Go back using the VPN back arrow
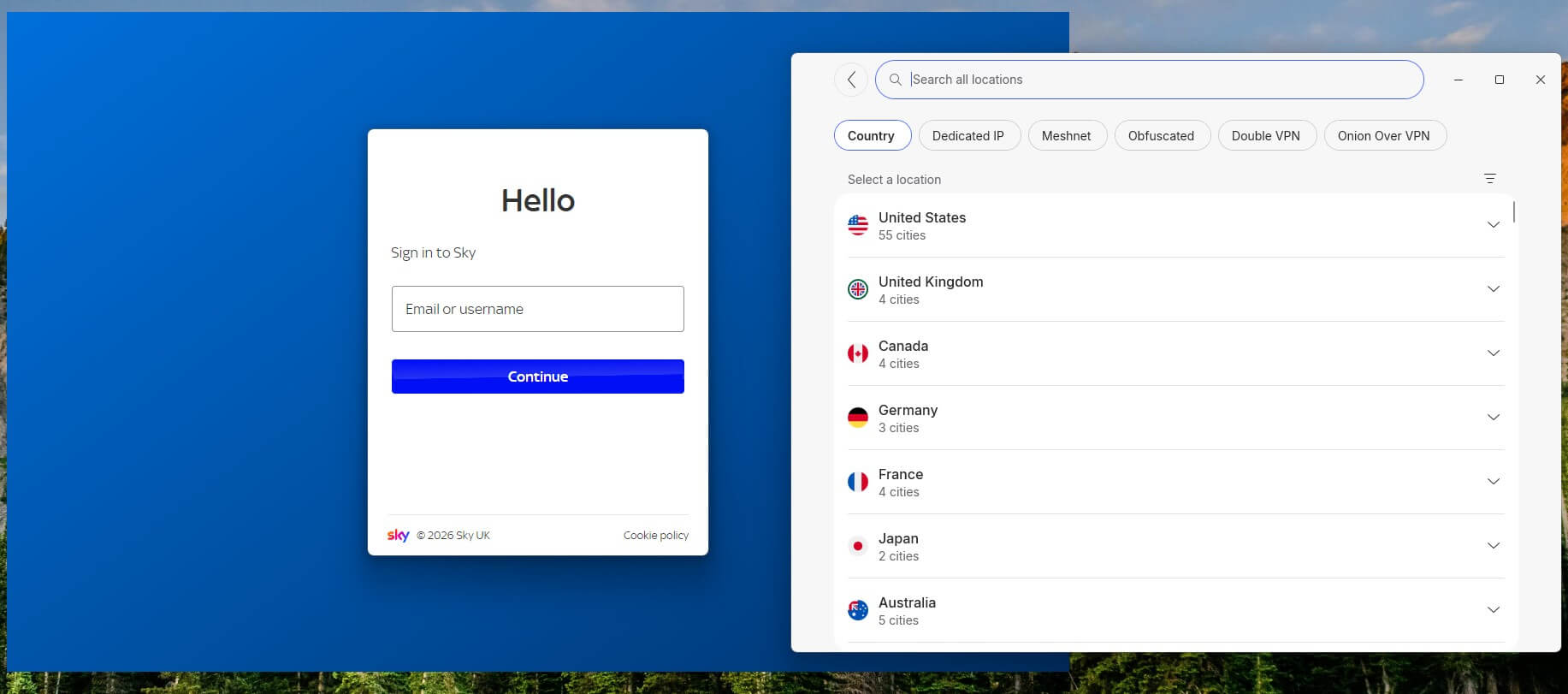 point(851,80)
